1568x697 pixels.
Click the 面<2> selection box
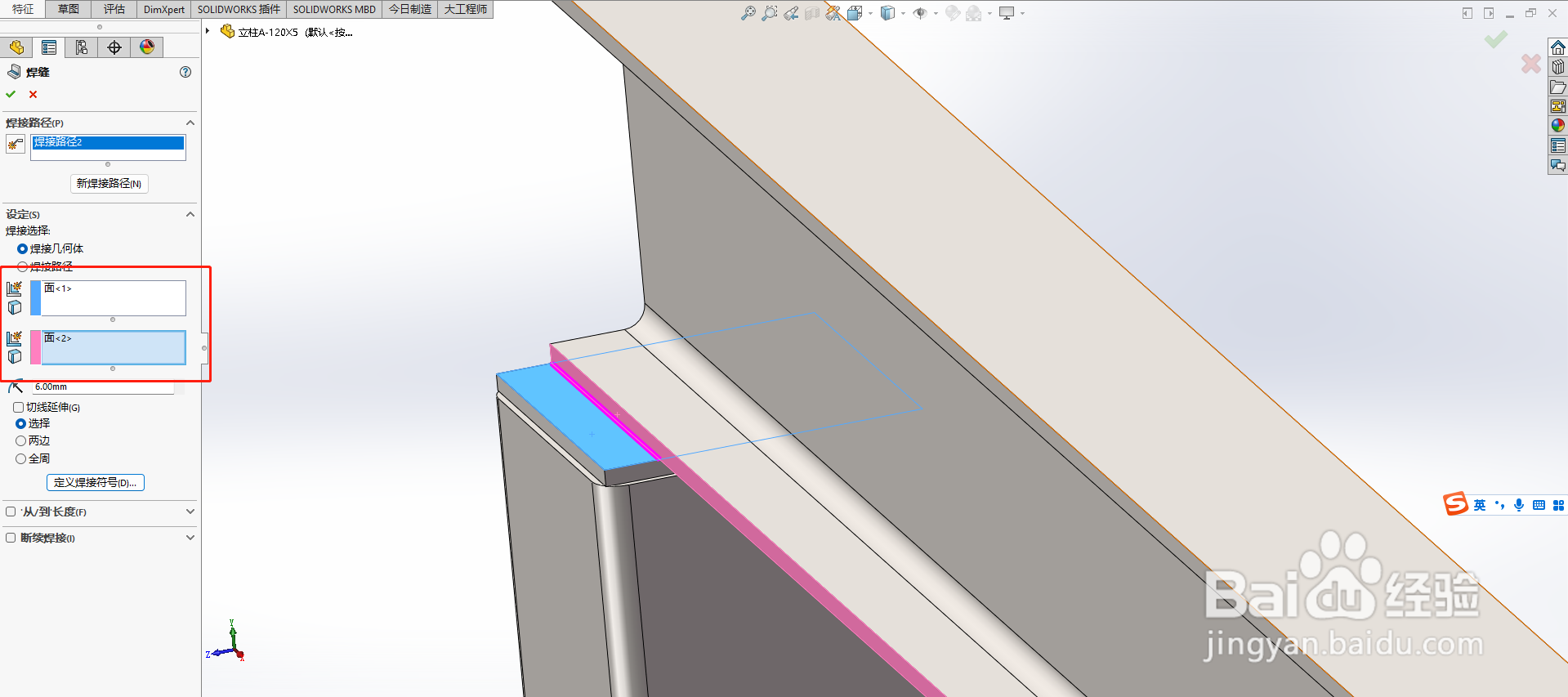pyautogui.click(x=108, y=347)
